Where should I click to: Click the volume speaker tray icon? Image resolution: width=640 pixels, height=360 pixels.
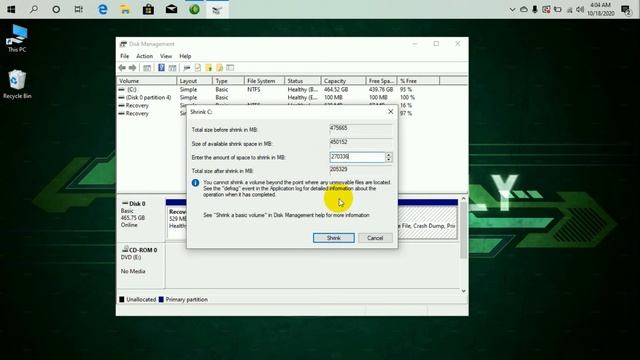point(580,9)
